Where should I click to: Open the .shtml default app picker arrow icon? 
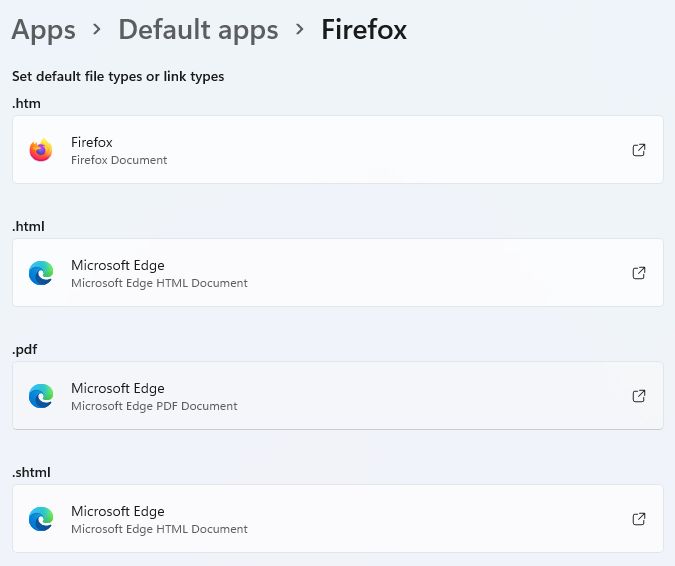tap(639, 519)
